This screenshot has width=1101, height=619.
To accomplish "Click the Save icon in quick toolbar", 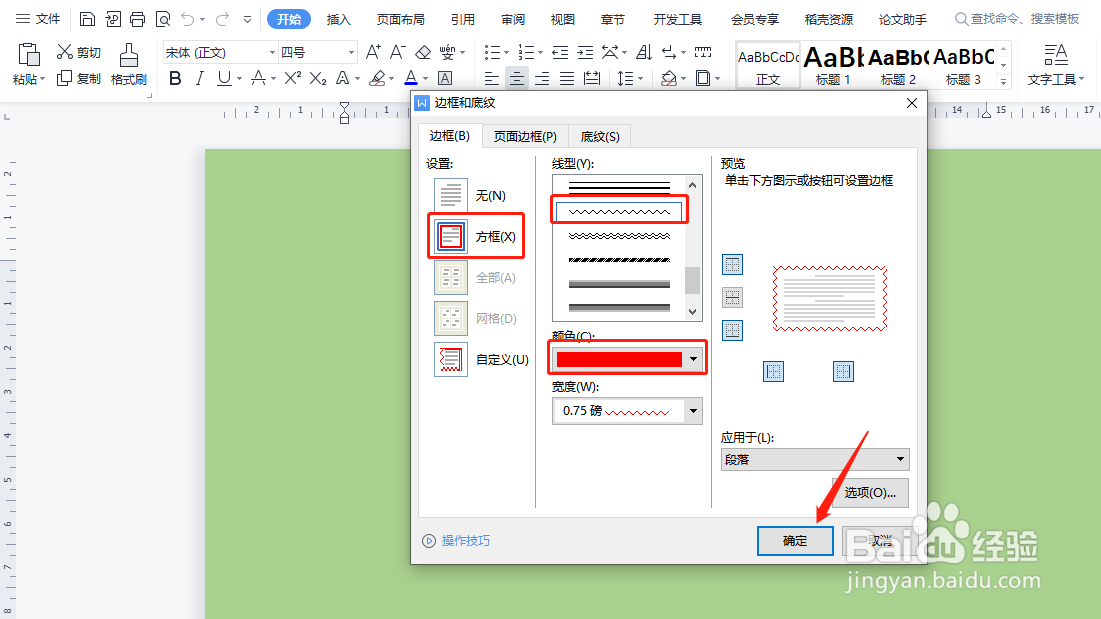I will coord(87,19).
